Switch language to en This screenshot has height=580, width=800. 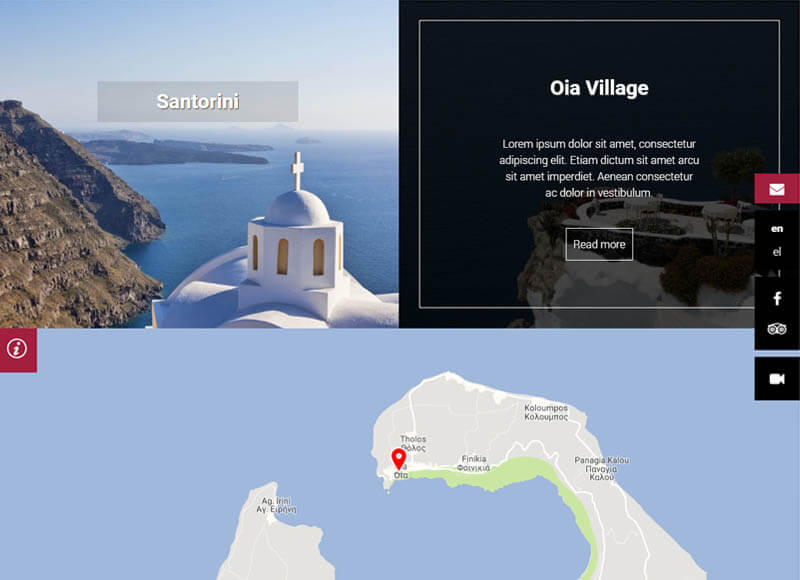click(777, 229)
